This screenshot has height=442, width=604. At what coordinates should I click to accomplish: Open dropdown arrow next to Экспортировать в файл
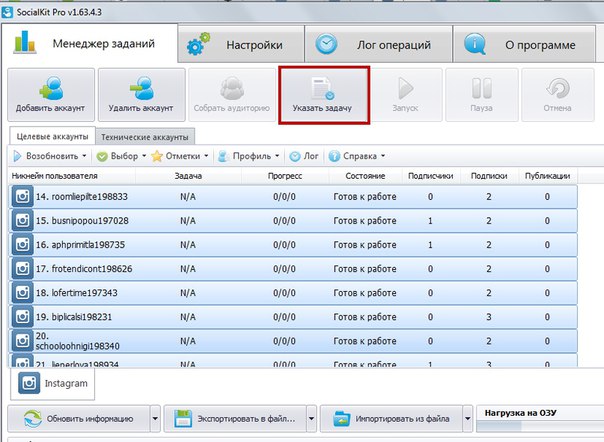point(312,418)
